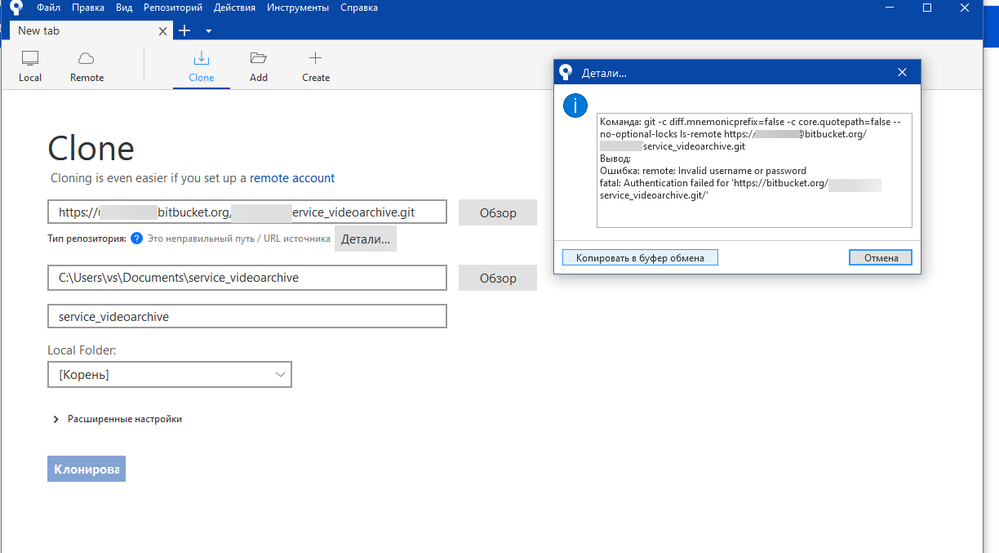
Task: Open the Вид menu
Action: coord(124,8)
